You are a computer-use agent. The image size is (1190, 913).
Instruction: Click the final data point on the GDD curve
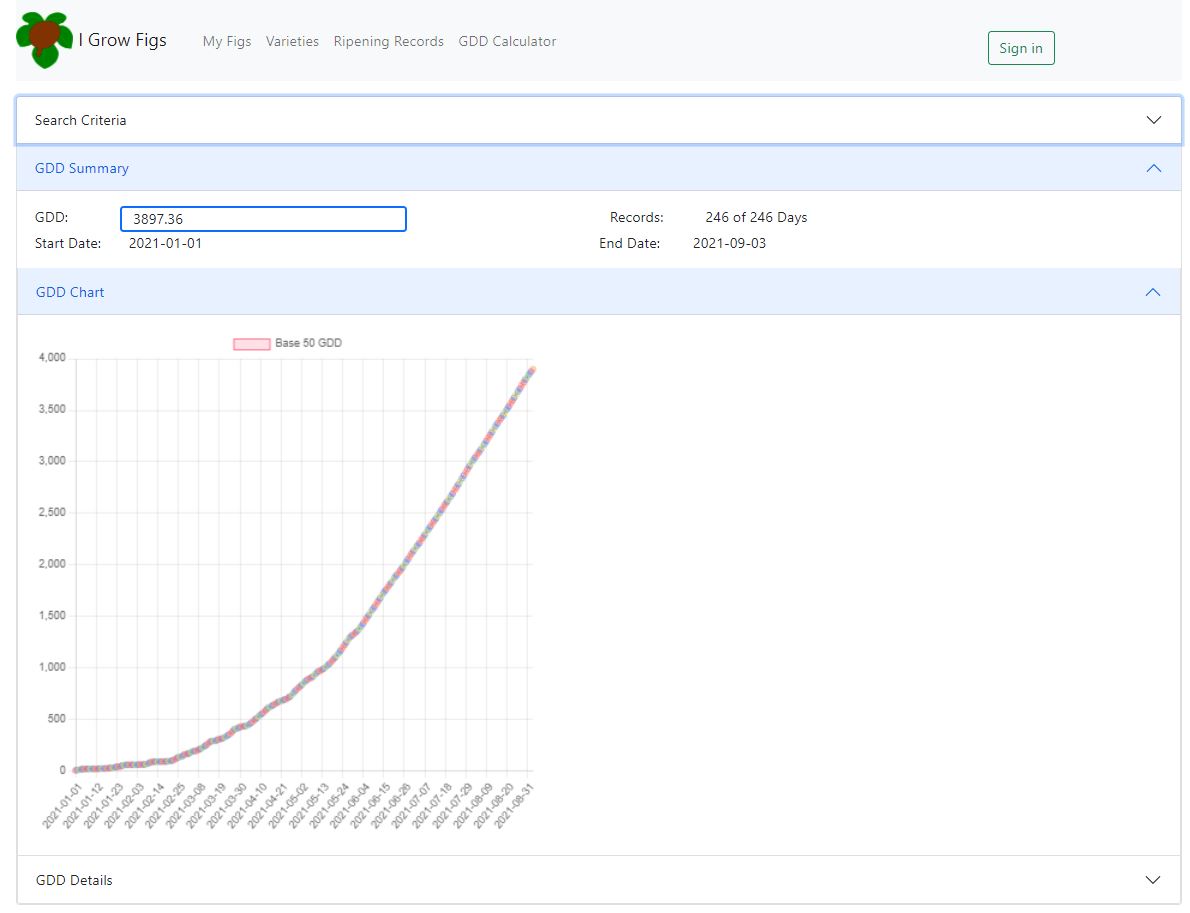[531, 368]
